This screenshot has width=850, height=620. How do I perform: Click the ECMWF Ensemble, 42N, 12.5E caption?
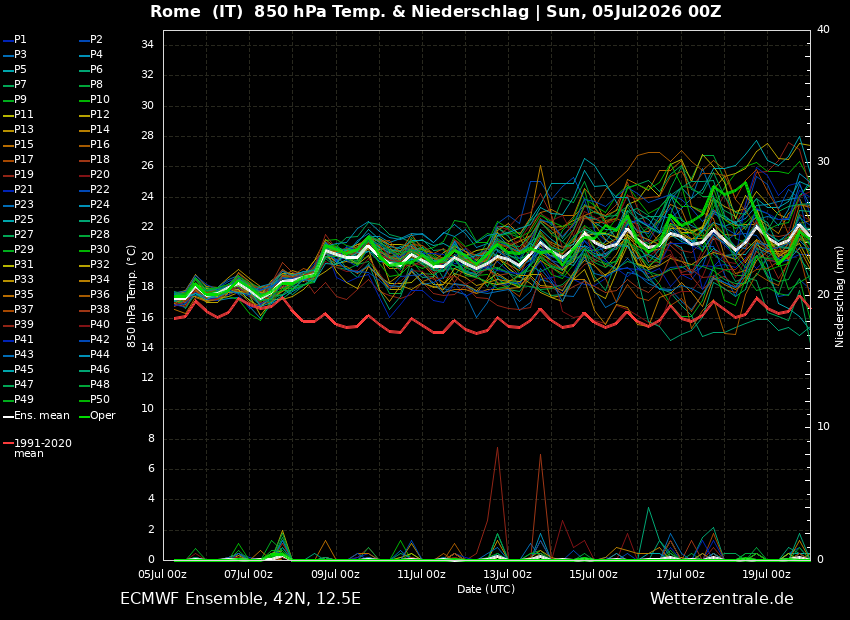click(x=240, y=599)
